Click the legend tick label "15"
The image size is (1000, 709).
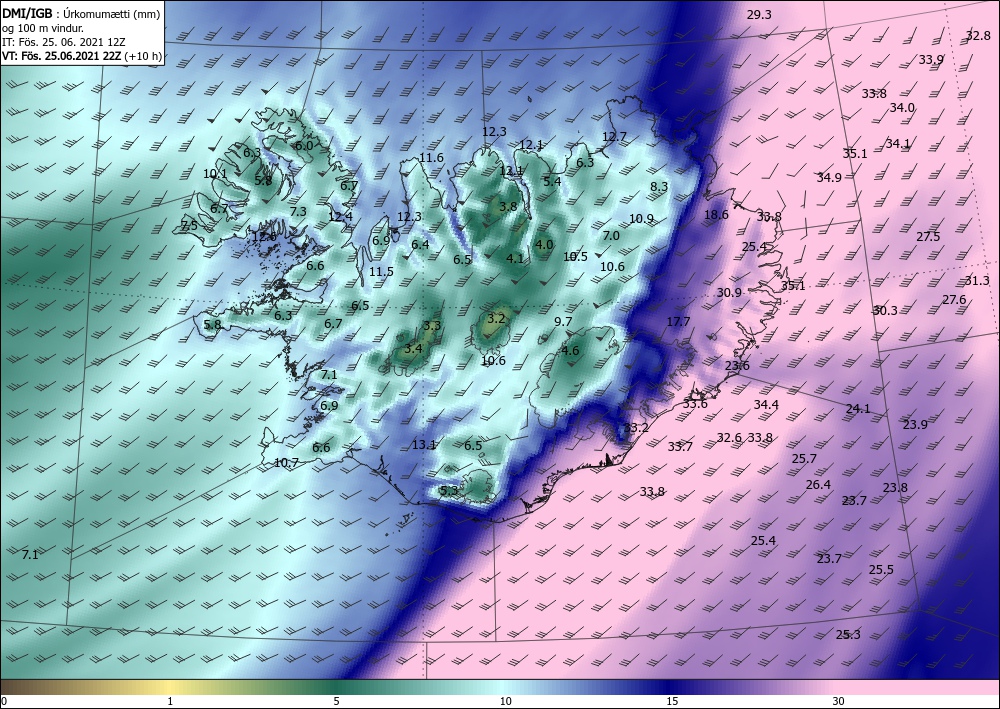click(672, 702)
